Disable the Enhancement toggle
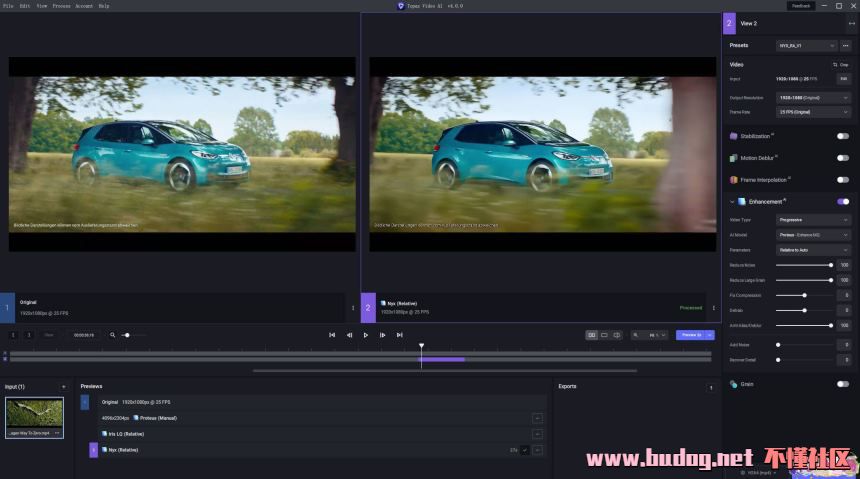860x479 pixels. coord(843,201)
